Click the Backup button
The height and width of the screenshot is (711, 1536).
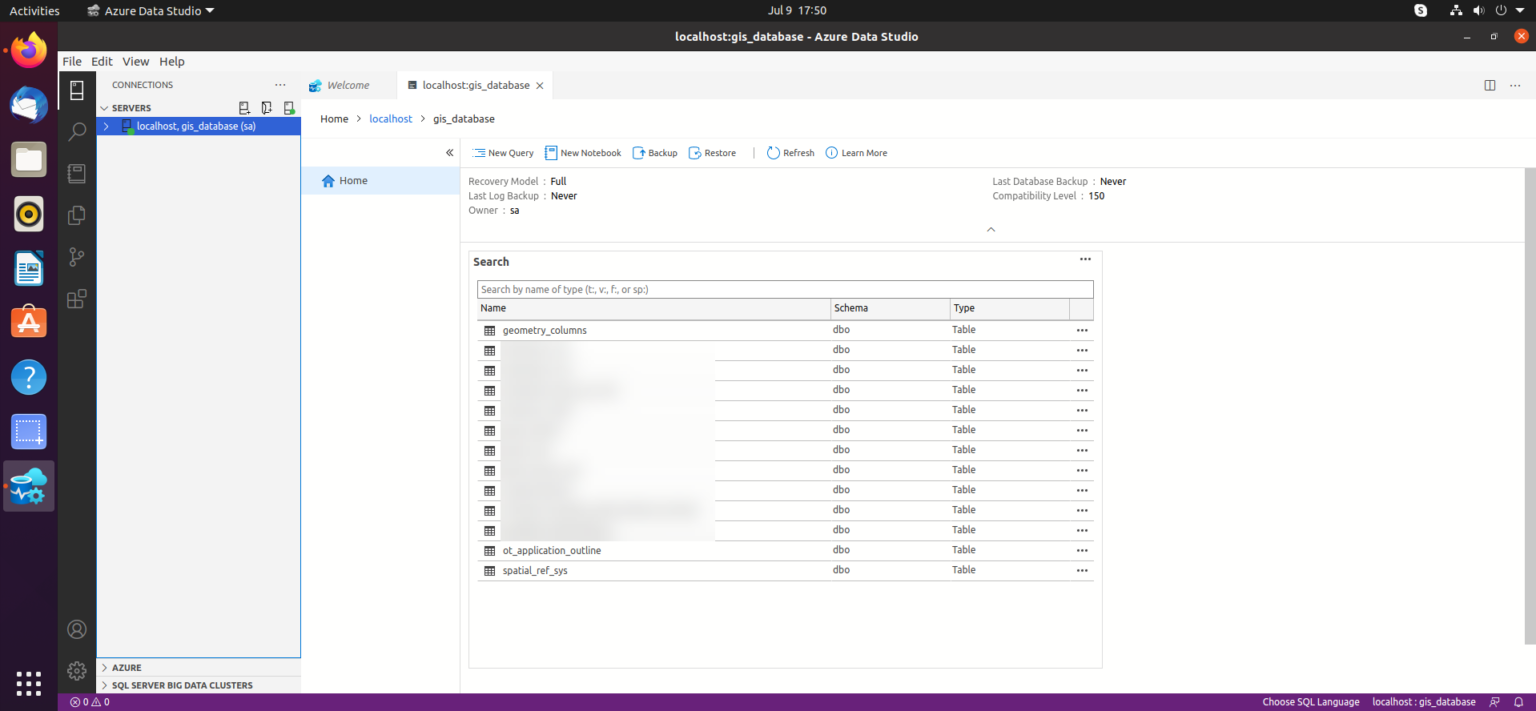(x=655, y=152)
